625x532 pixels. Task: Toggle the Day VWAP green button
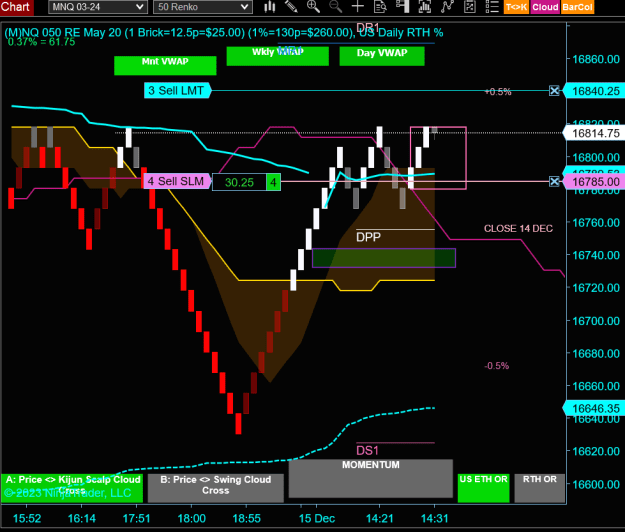(x=382, y=56)
